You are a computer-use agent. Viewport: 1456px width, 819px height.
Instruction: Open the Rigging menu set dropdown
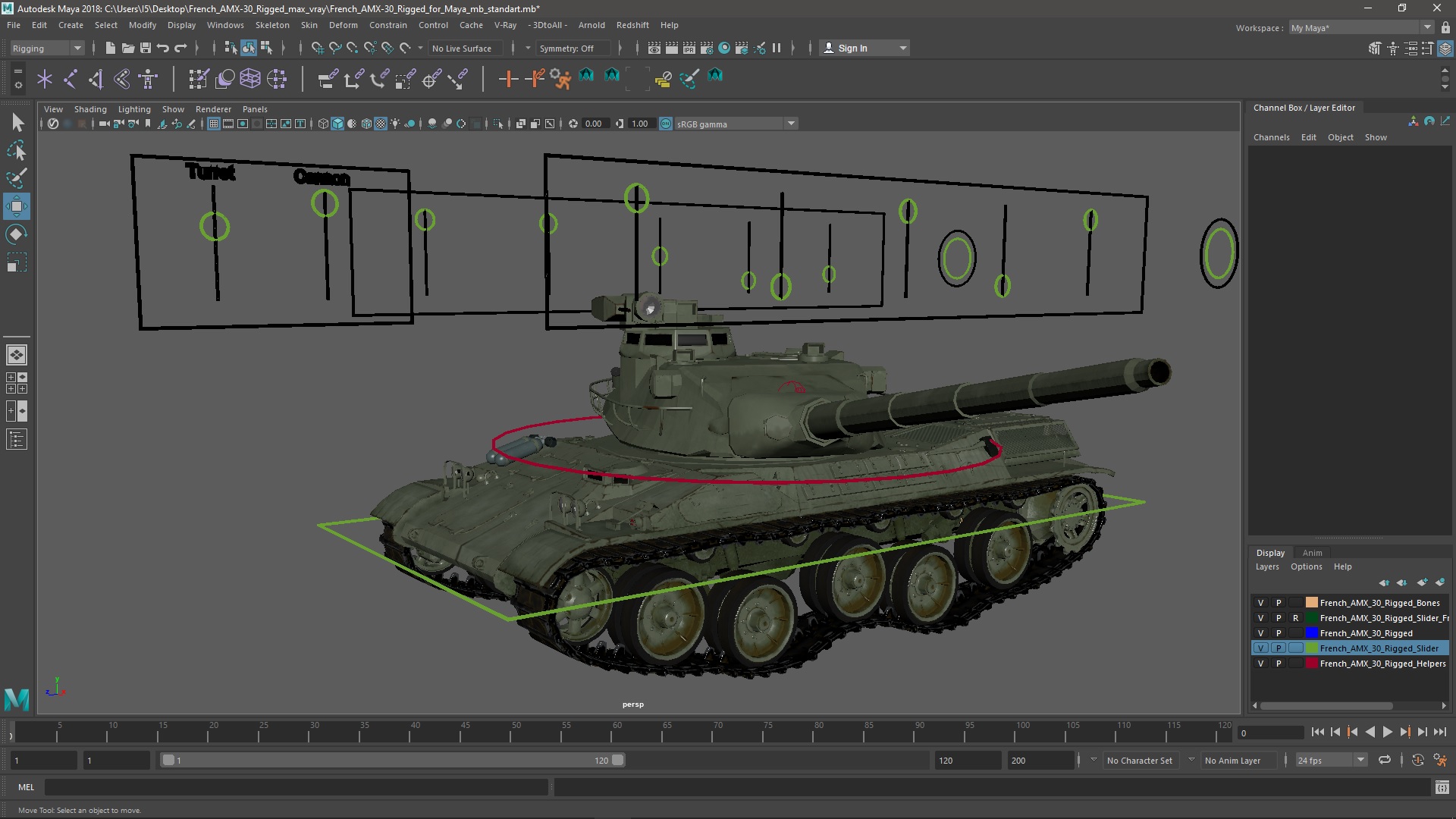[47, 48]
